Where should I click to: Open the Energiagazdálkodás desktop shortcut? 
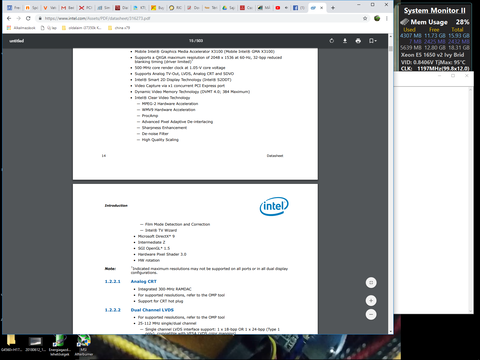[60, 345]
